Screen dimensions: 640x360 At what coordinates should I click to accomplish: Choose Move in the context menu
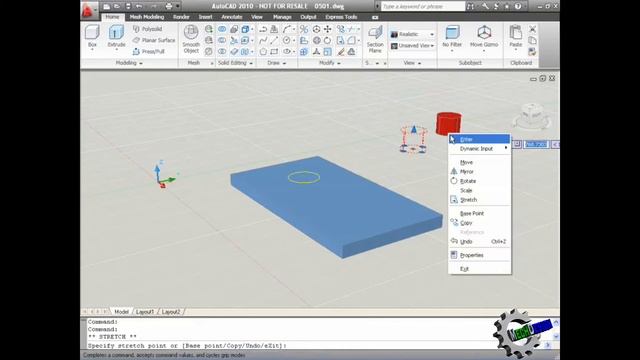[x=480, y=162]
